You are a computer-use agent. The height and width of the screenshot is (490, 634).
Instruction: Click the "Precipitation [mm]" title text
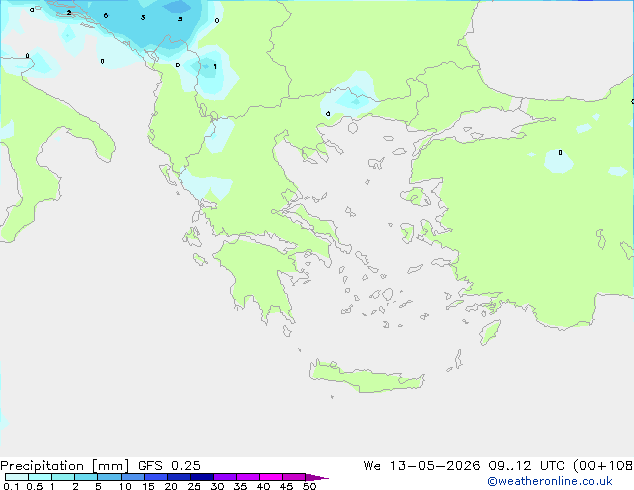[x=64, y=466]
